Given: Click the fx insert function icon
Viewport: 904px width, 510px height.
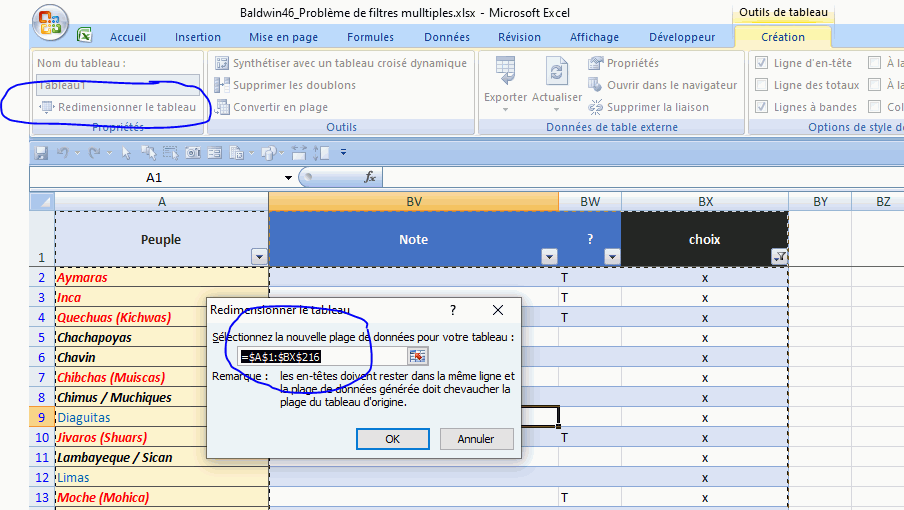Looking at the screenshot, I should tap(370, 177).
